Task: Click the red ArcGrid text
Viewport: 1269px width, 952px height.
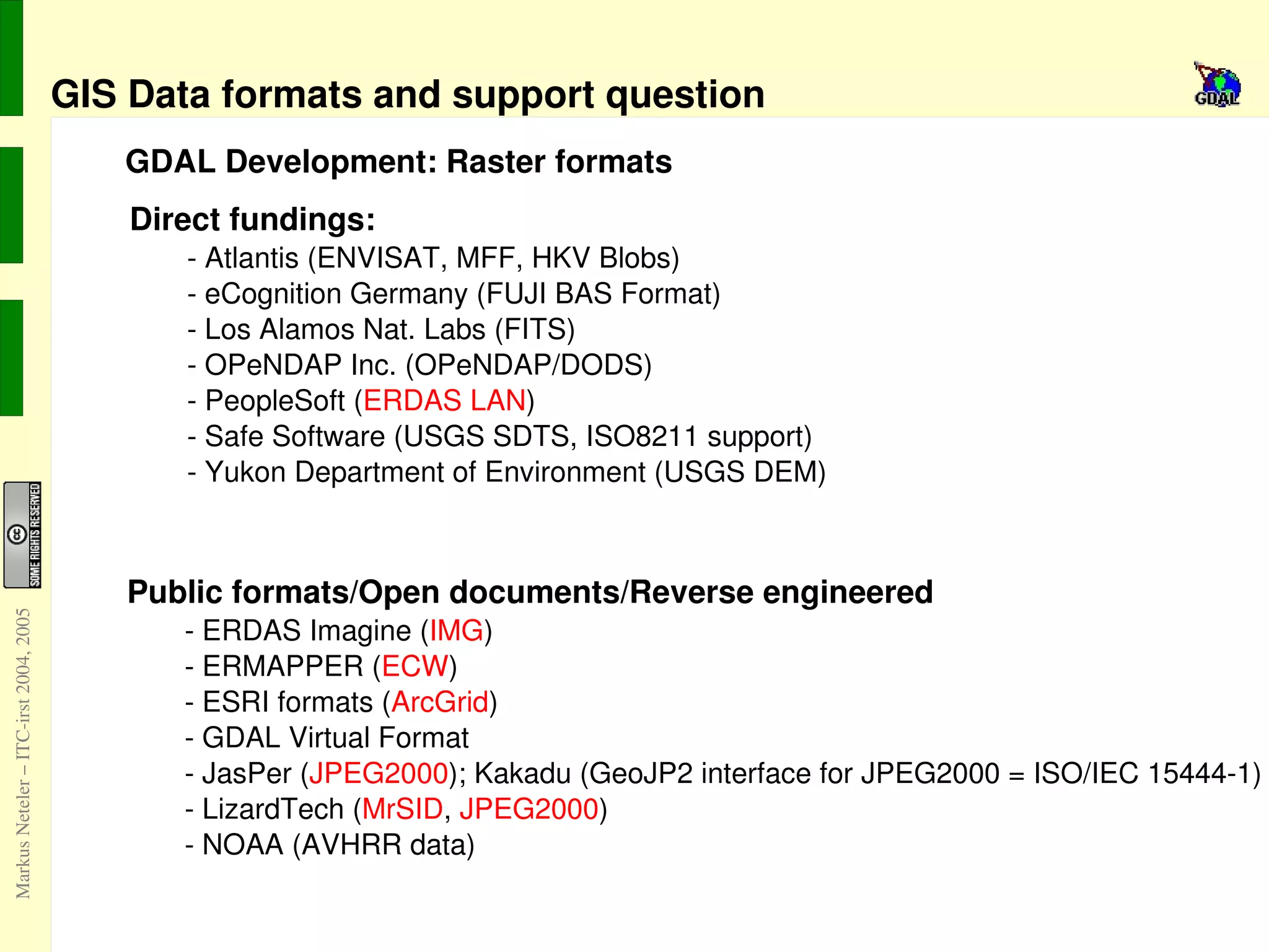Action: click(439, 702)
